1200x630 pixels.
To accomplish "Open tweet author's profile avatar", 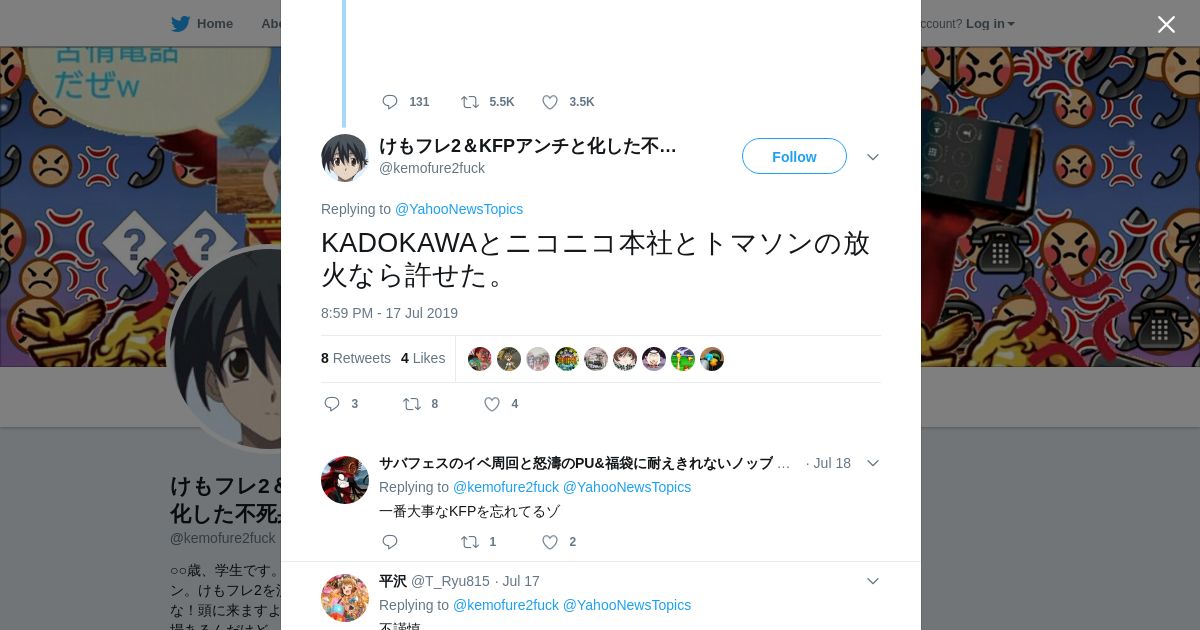I will 345,158.
